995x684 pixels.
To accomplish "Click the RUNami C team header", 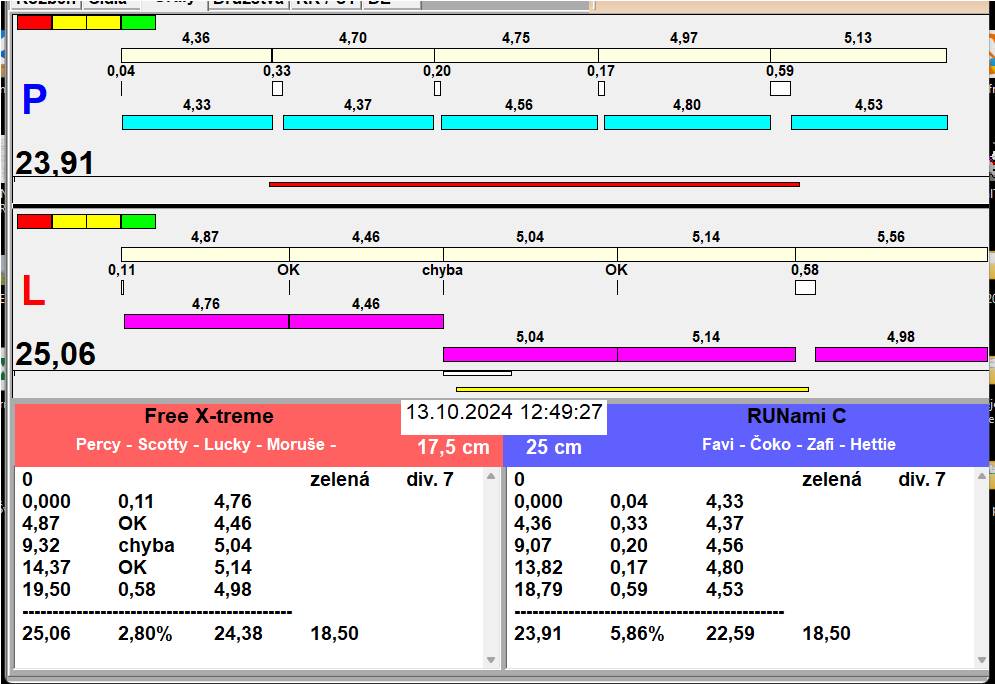I will [796, 416].
